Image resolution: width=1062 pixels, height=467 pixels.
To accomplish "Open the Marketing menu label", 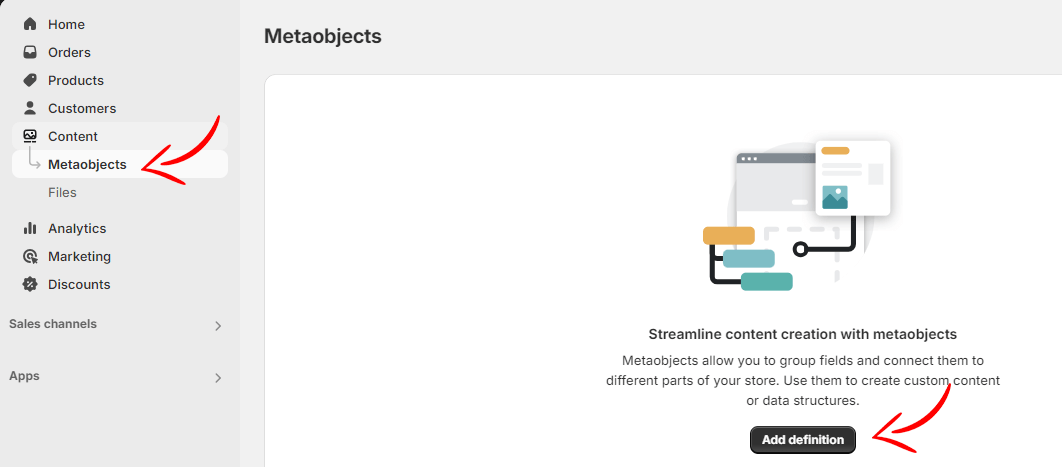I will (x=79, y=256).
